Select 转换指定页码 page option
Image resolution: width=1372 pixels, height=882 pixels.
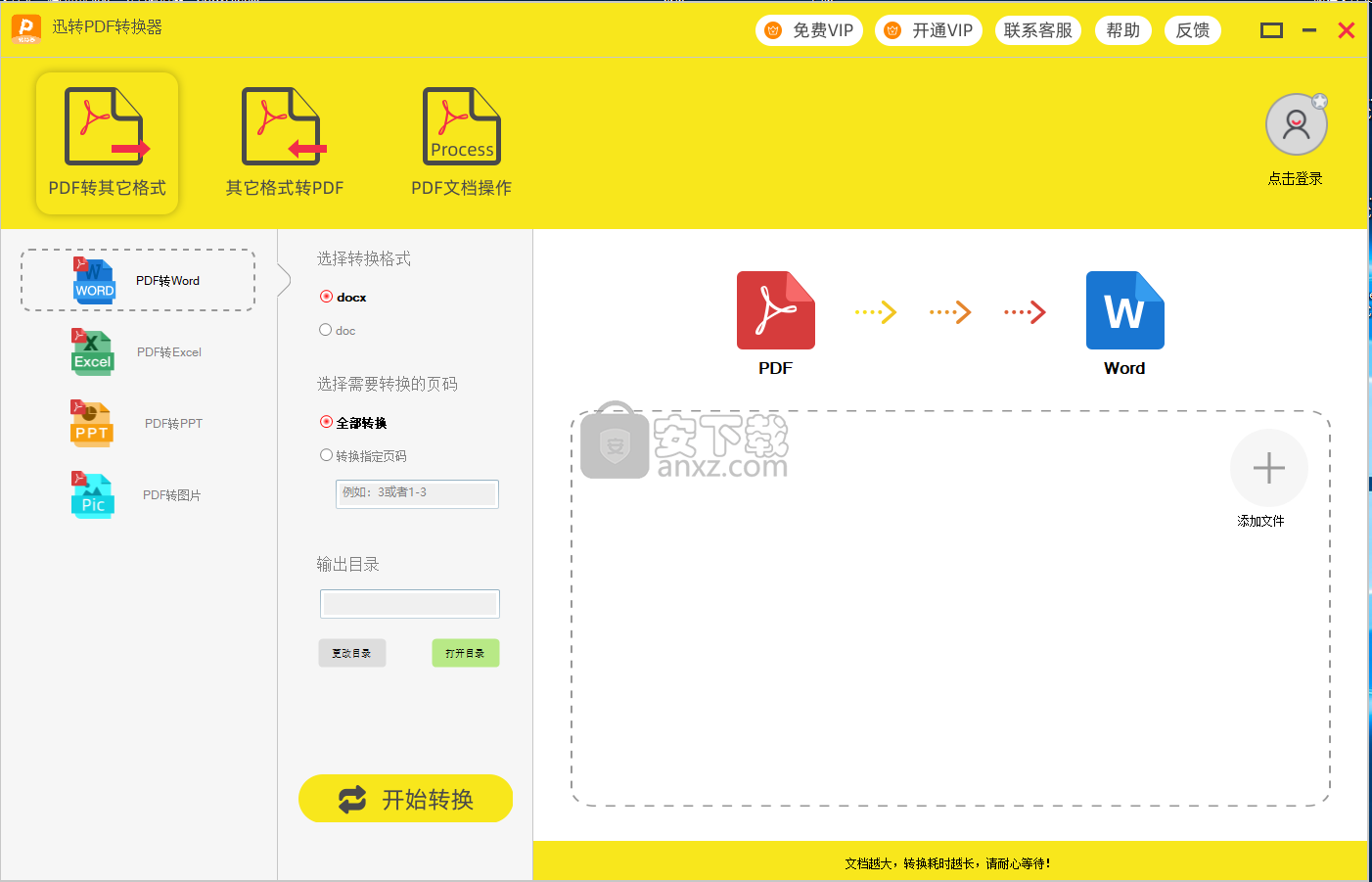point(363,455)
